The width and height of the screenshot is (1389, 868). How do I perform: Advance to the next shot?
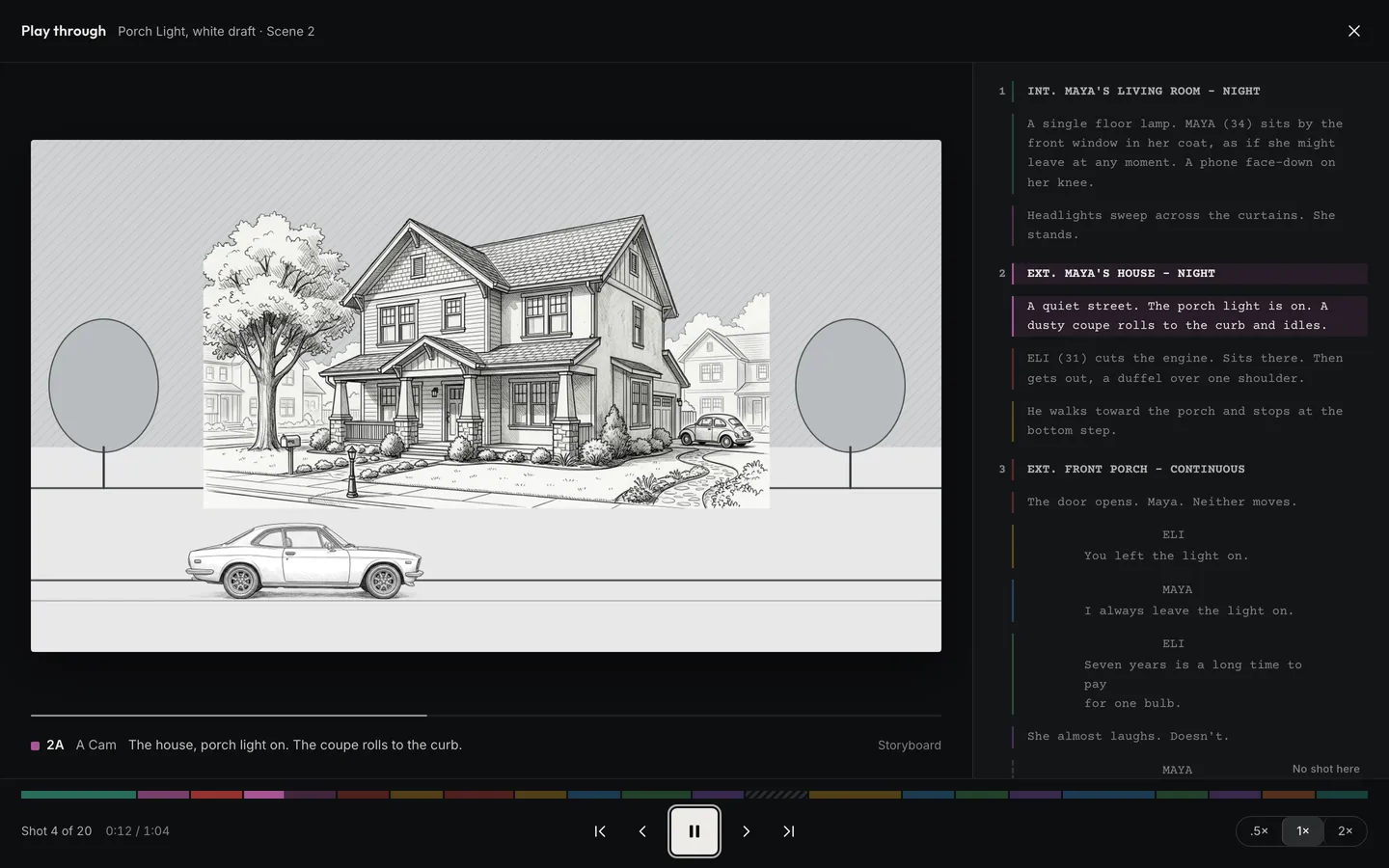pyautogui.click(x=746, y=831)
